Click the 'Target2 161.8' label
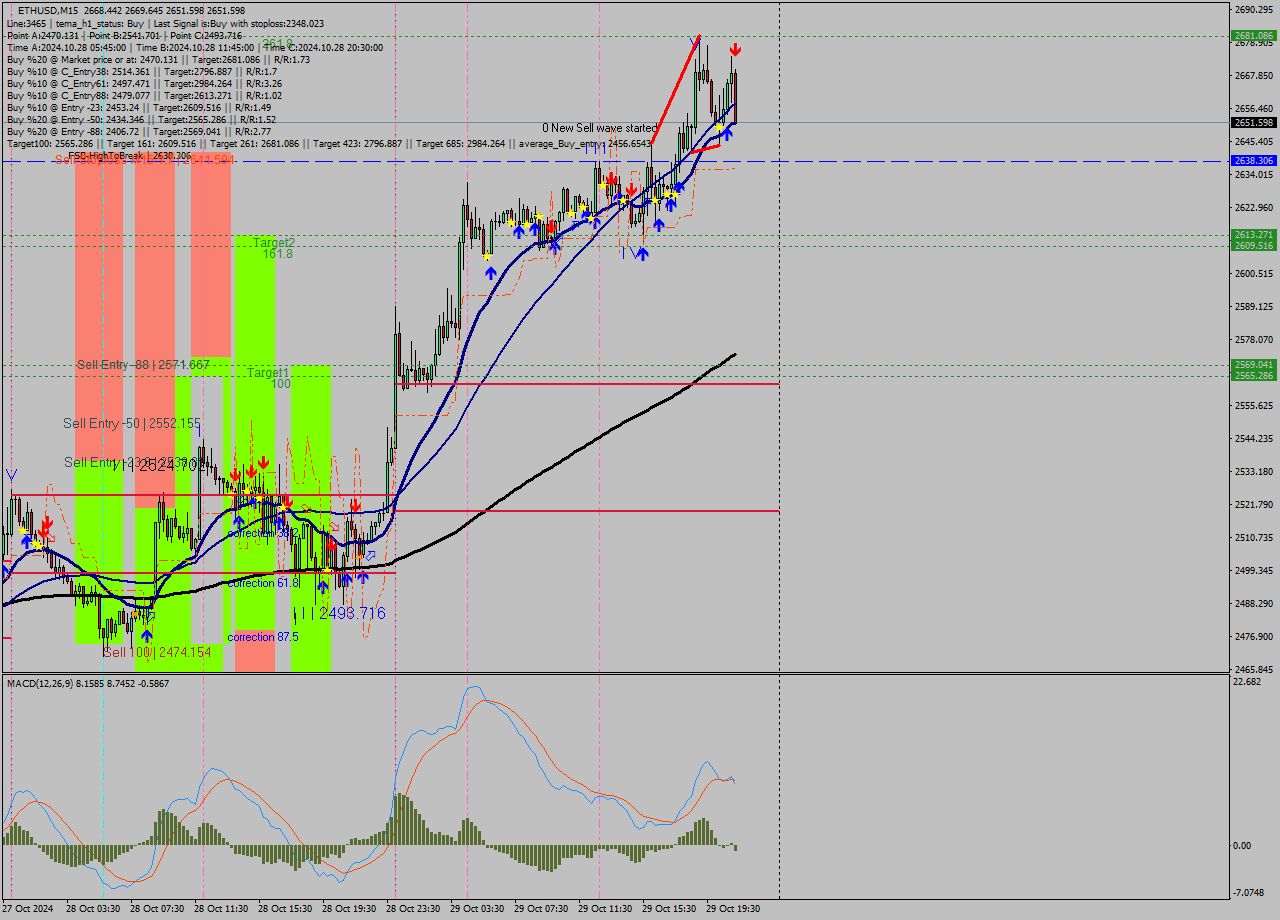1280x920 pixels. pos(274,248)
